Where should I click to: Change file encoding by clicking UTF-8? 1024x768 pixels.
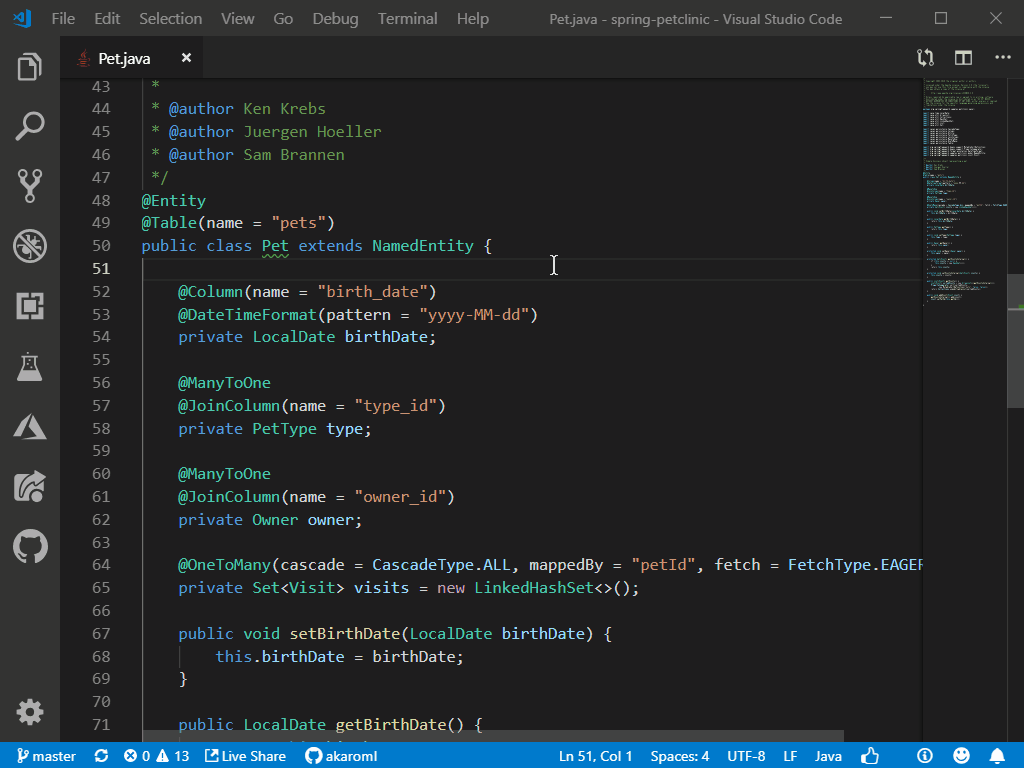(x=746, y=756)
